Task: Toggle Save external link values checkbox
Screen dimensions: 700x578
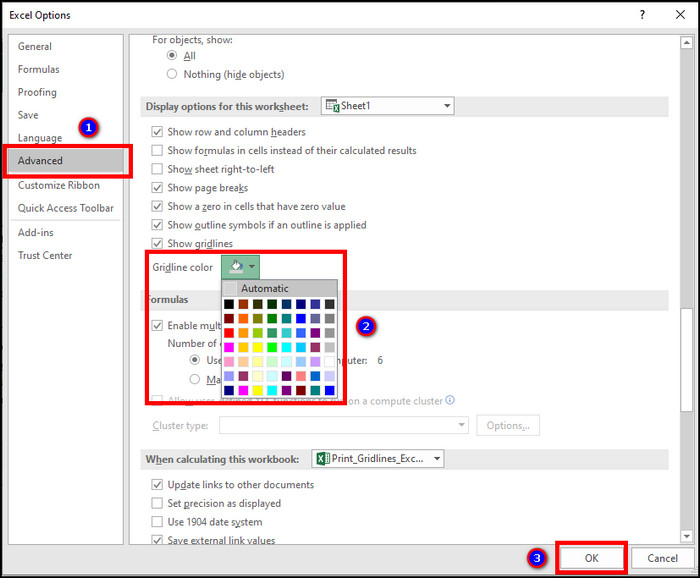Action: (x=157, y=540)
